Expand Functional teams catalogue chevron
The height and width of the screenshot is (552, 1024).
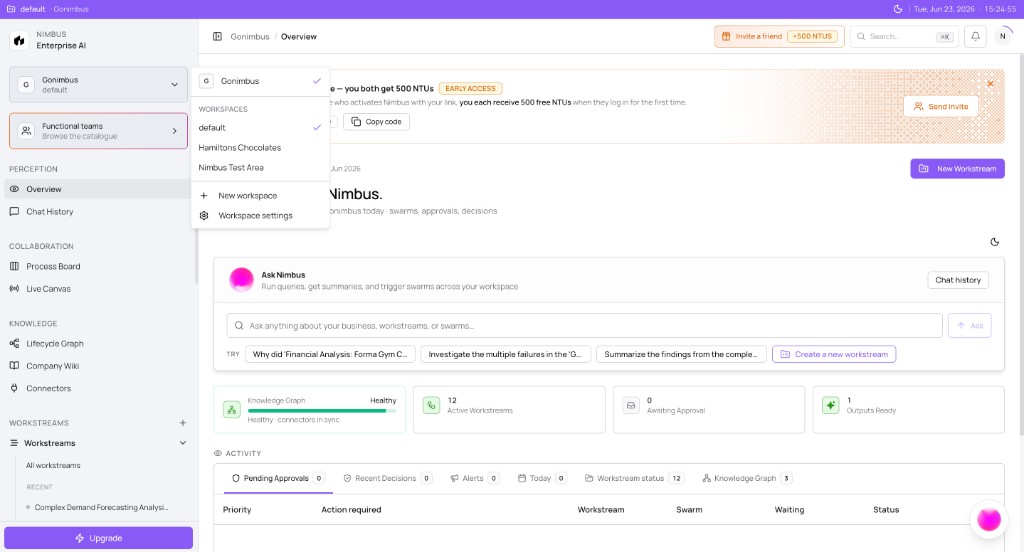coord(174,131)
